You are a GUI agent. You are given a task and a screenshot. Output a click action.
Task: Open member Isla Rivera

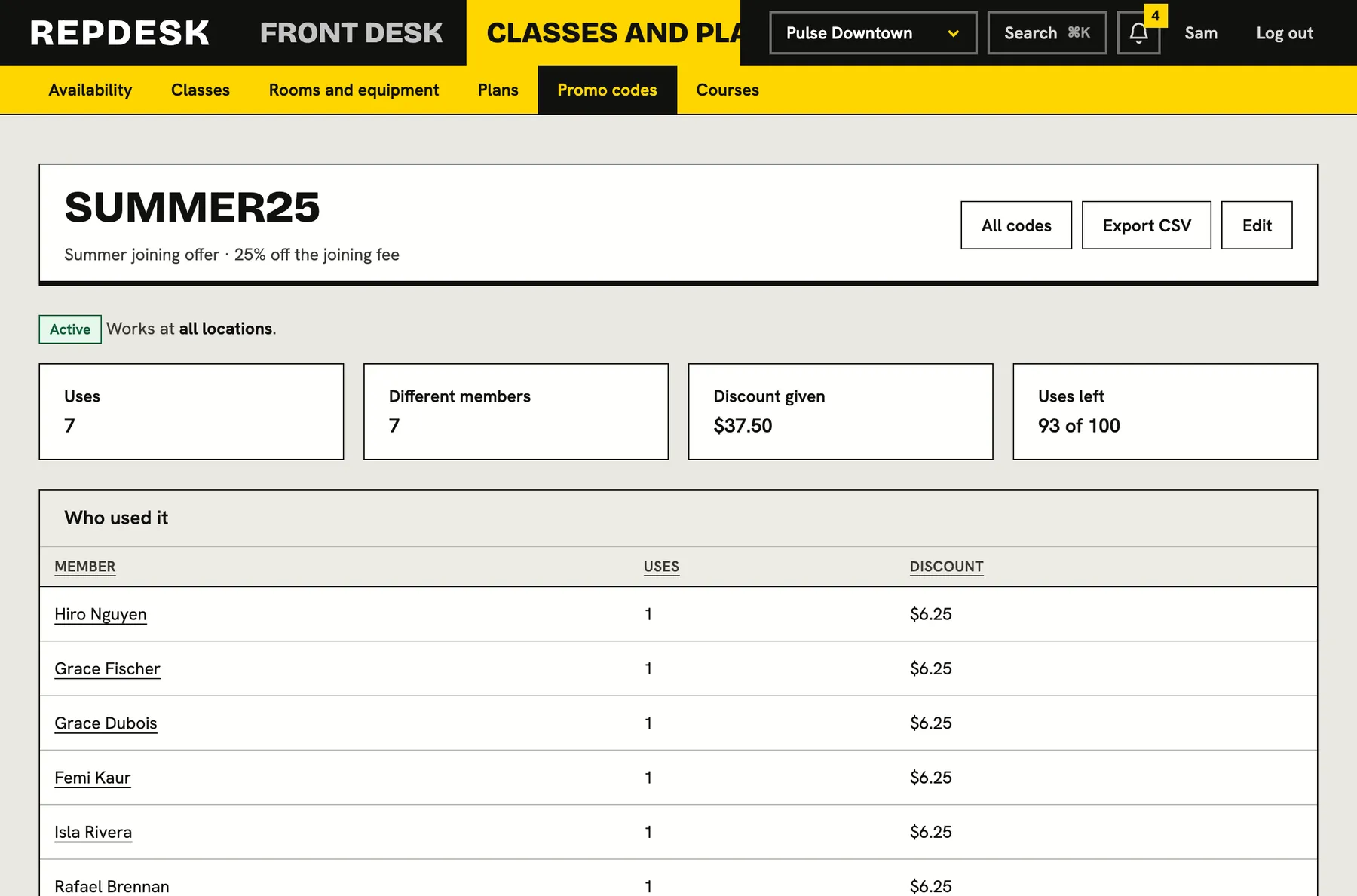[93, 832]
